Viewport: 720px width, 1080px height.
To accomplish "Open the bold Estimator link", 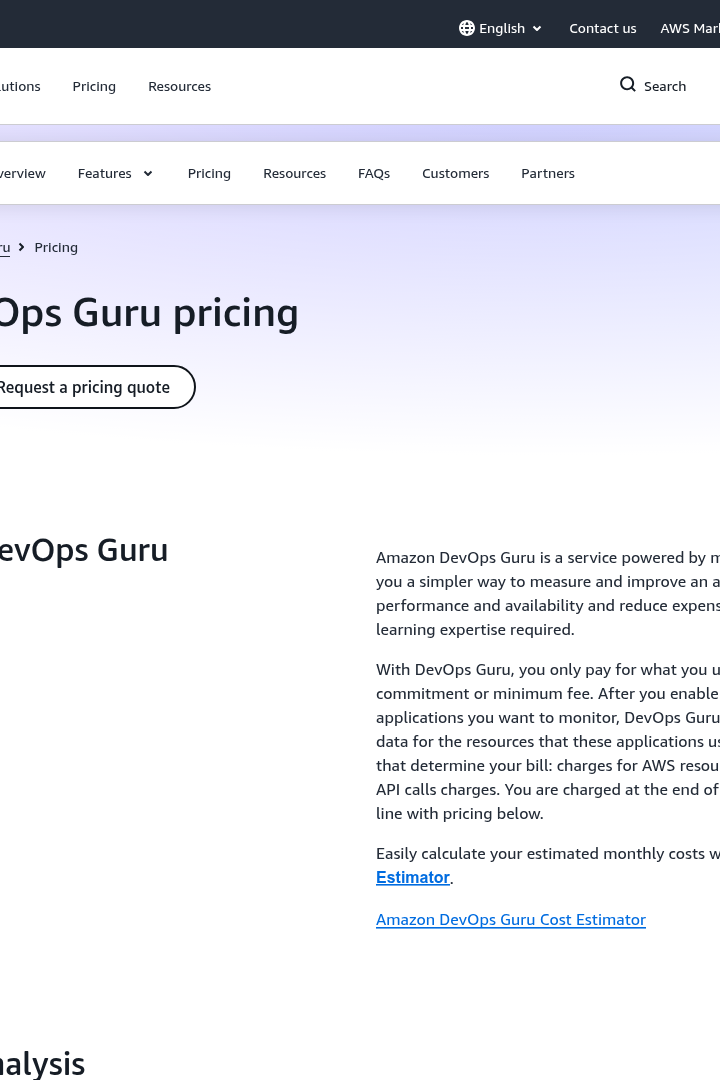I will pos(413,878).
